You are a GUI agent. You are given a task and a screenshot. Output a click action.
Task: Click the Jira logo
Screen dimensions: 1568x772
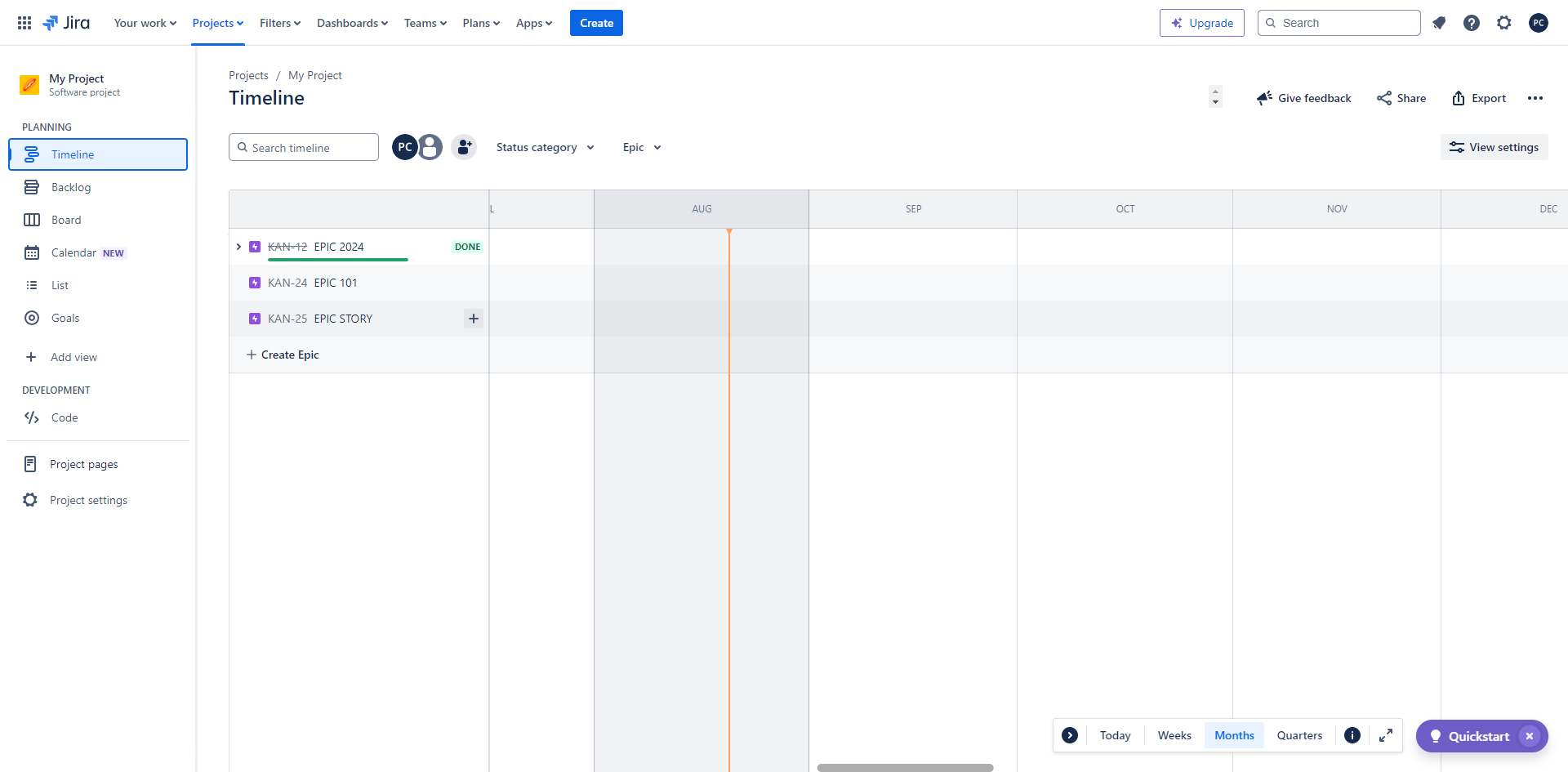click(66, 23)
